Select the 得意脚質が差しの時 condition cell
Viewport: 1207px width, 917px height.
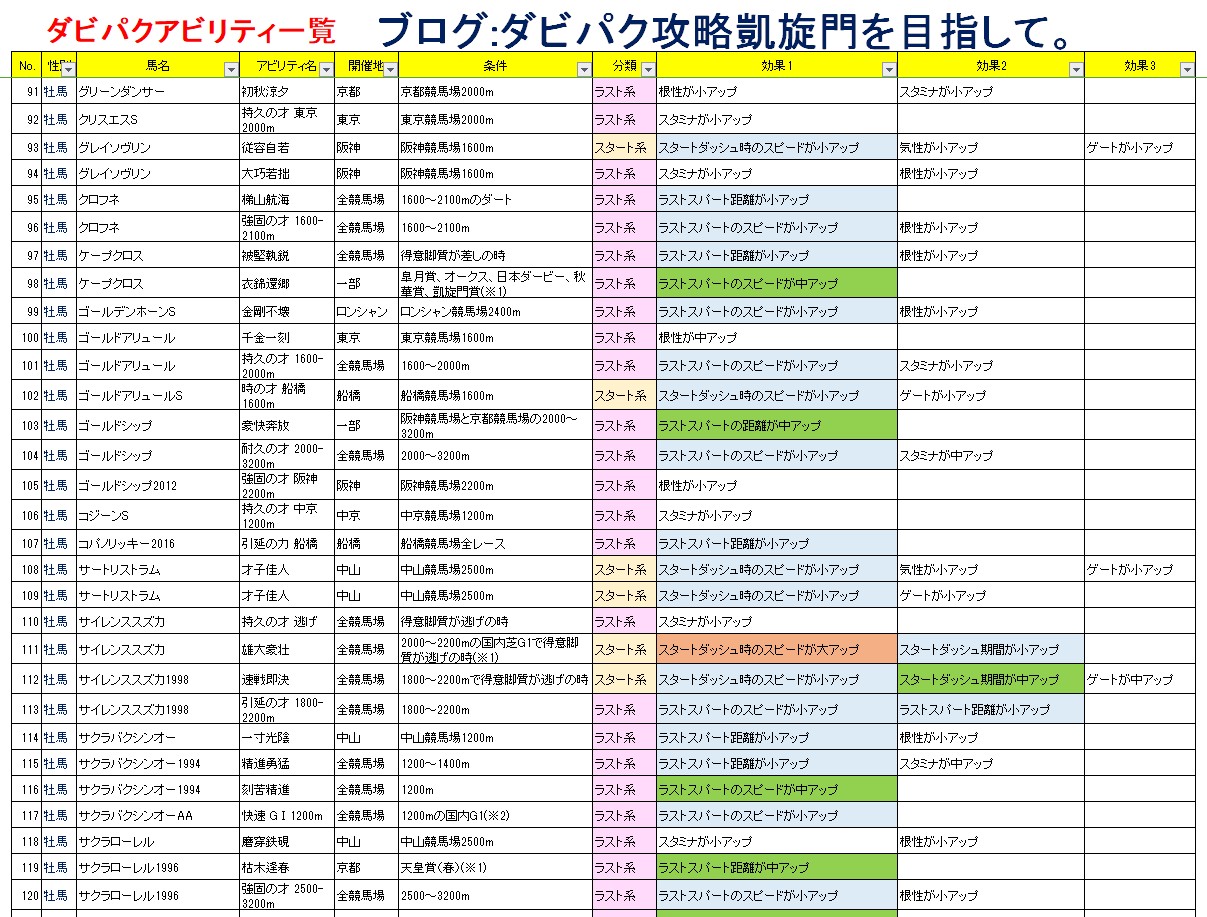[495, 255]
